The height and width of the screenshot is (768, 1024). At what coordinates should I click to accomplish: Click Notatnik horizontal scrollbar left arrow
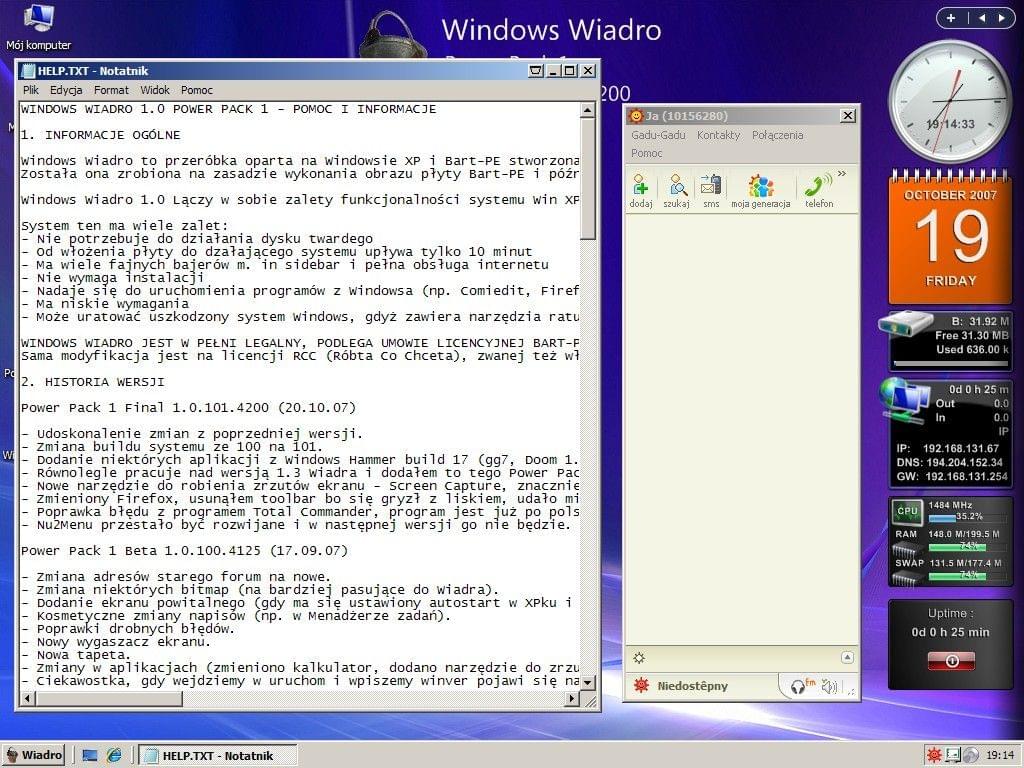[x=27, y=699]
